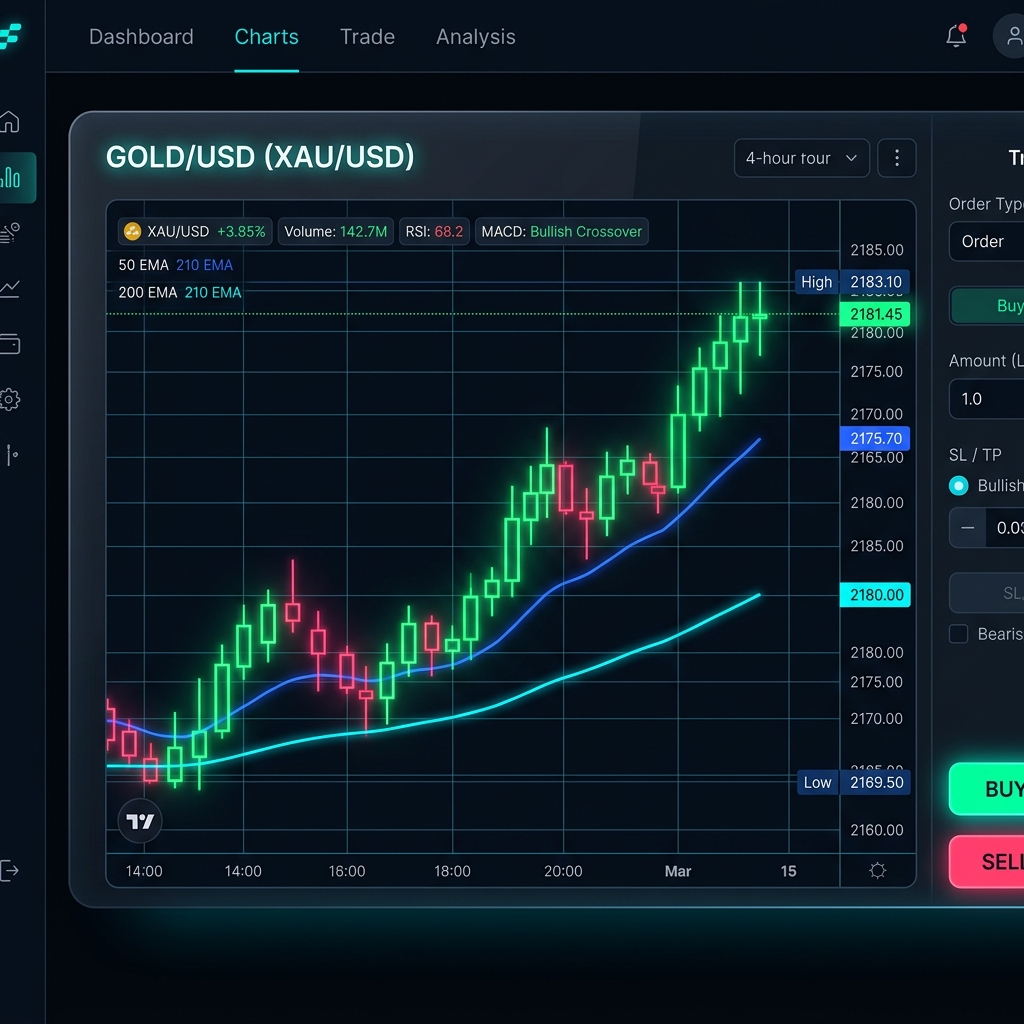Decrease value with the minus stepper
The width and height of the screenshot is (1024, 1024).
pyautogui.click(x=967, y=528)
